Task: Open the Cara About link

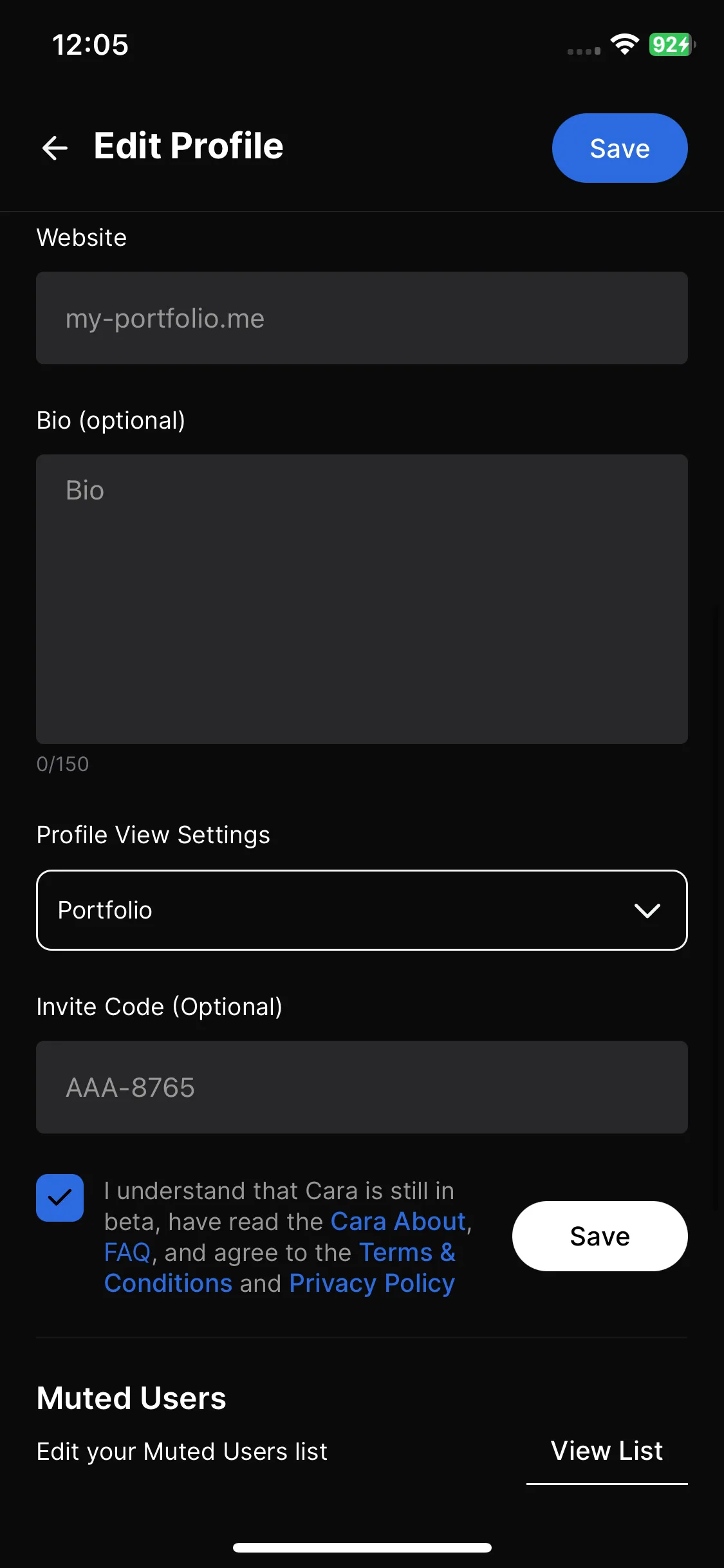Action: click(398, 1221)
